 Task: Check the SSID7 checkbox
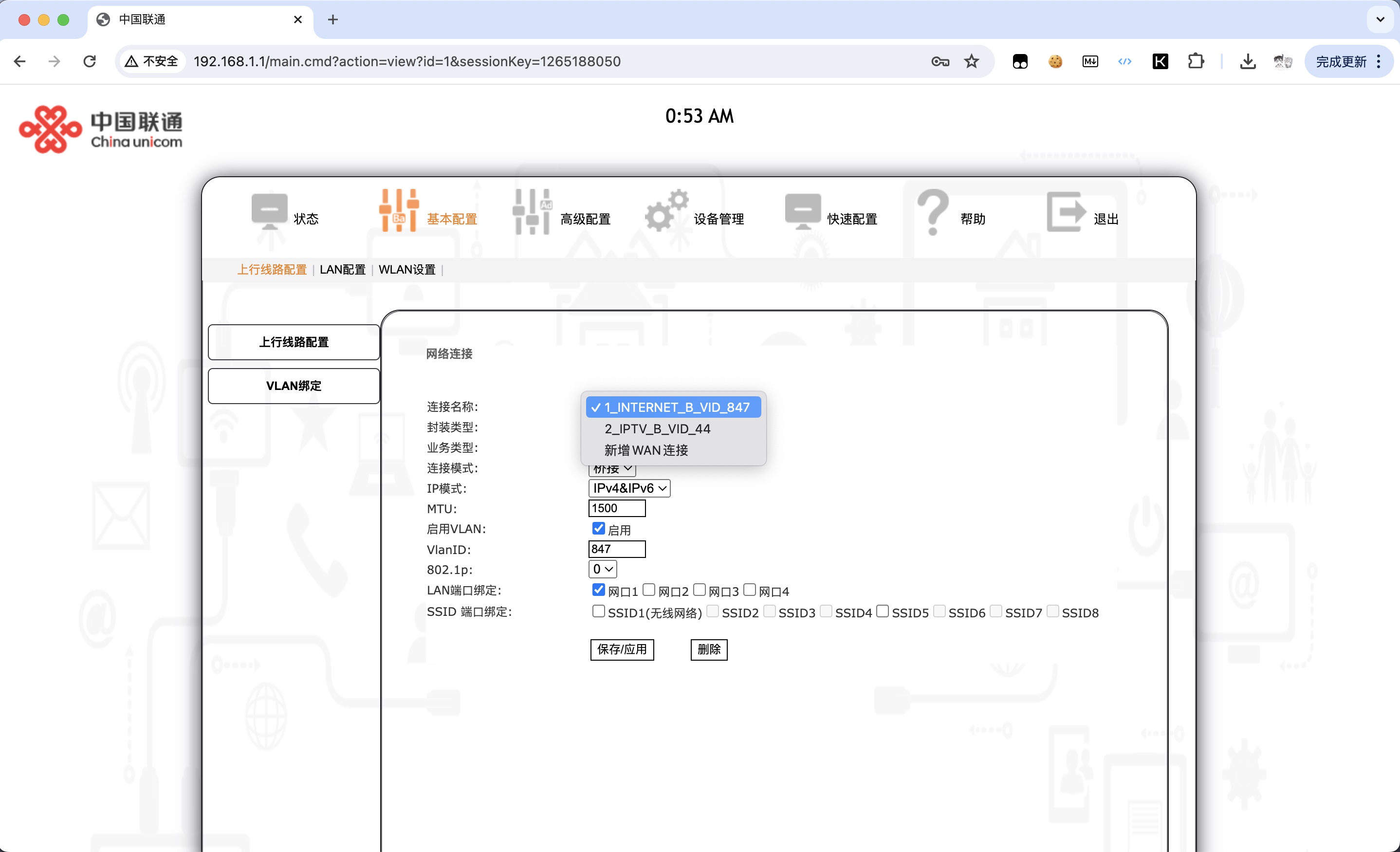click(x=995, y=611)
